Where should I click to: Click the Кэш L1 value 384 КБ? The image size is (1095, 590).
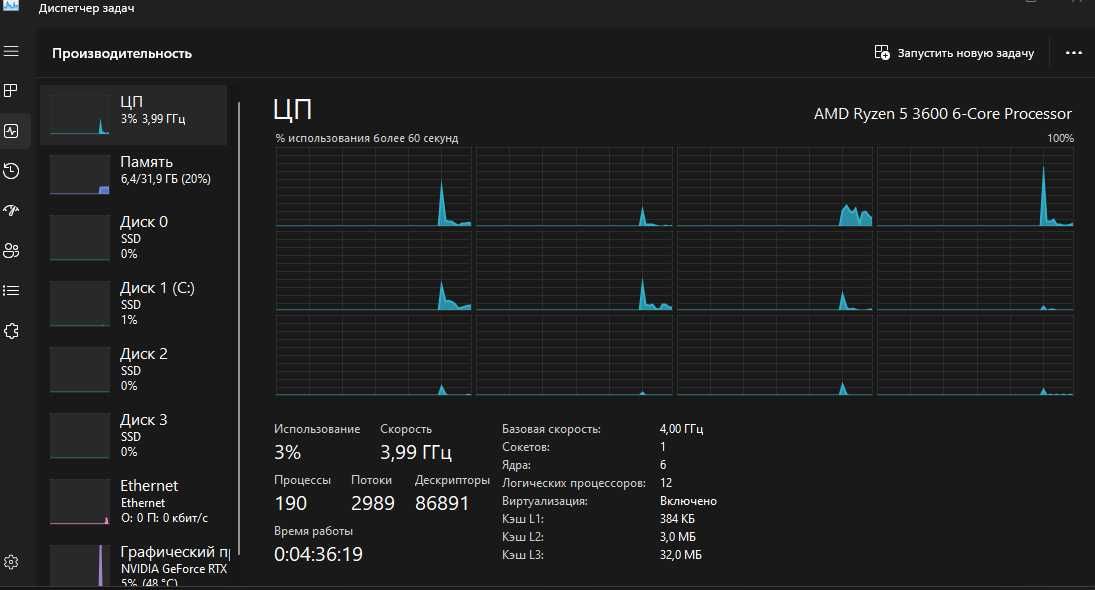click(x=677, y=519)
